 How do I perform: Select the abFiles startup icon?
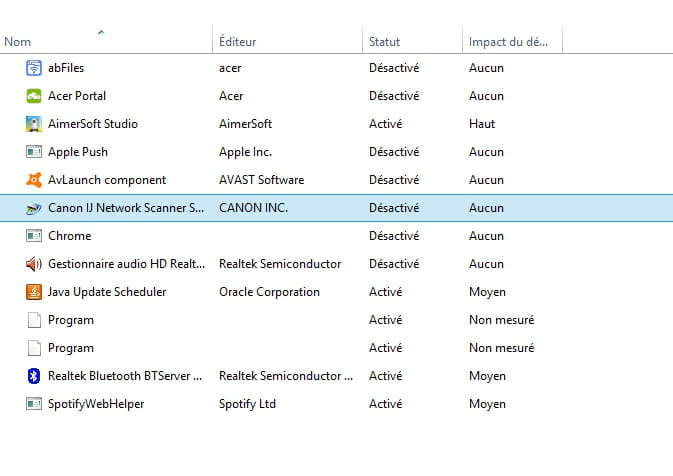34,68
